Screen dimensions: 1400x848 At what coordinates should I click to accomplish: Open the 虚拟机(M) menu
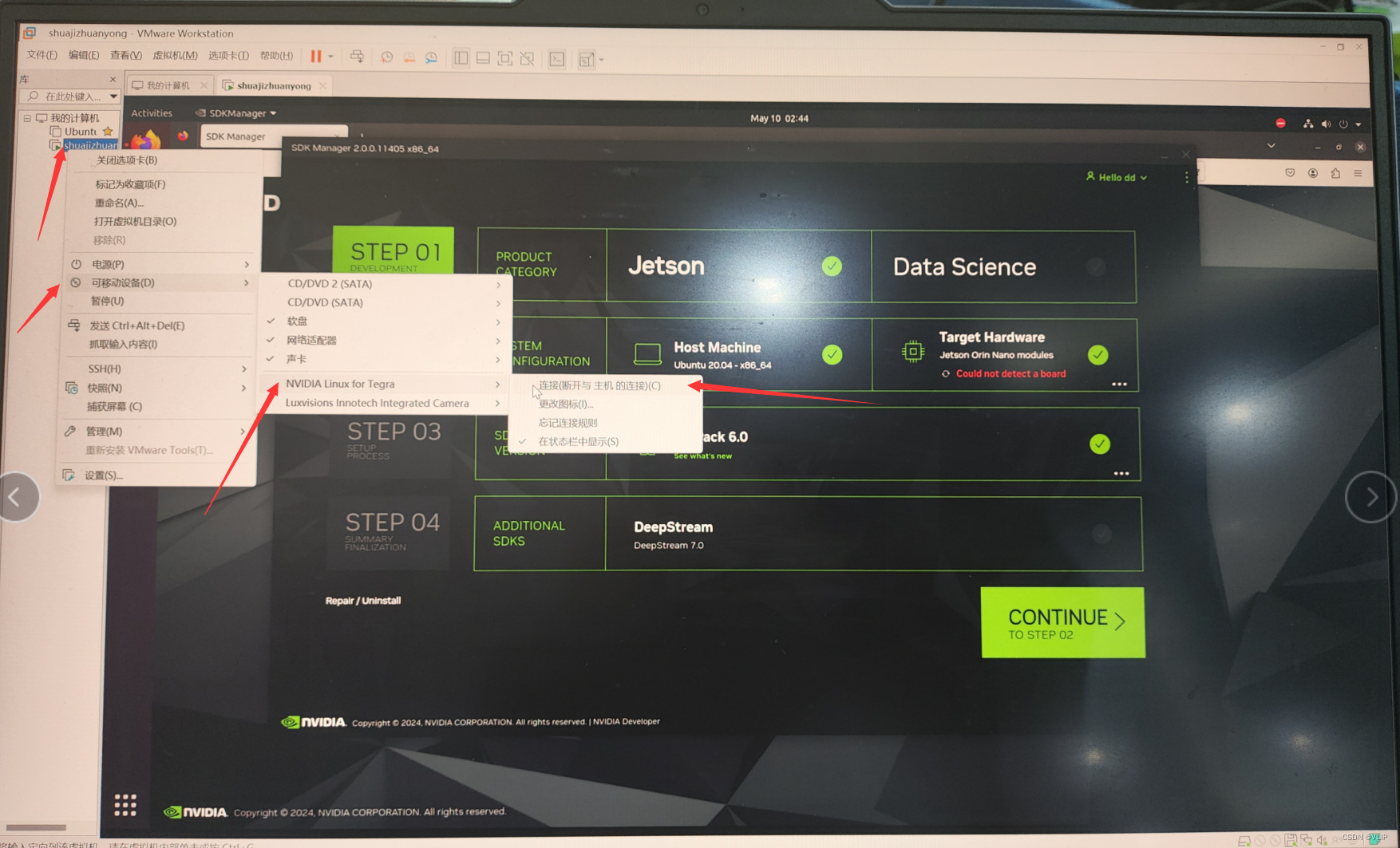point(175,55)
